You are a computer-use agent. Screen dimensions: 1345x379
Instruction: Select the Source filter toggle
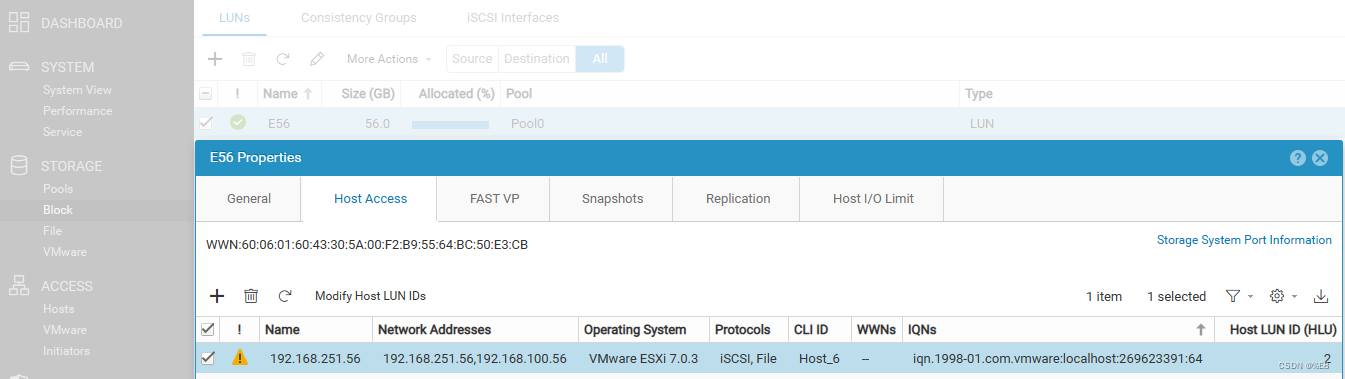[x=472, y=59]
